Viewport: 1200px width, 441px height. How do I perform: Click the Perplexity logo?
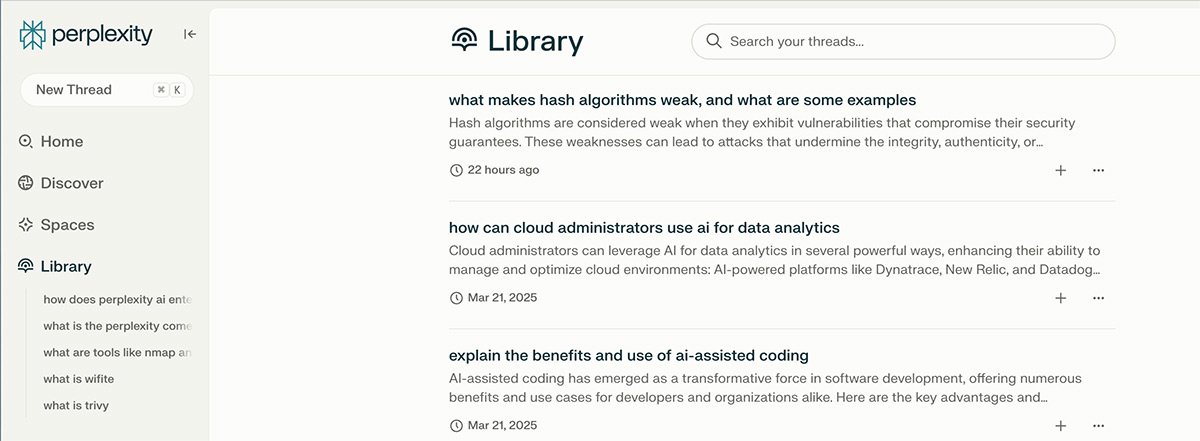coord(86,35)
